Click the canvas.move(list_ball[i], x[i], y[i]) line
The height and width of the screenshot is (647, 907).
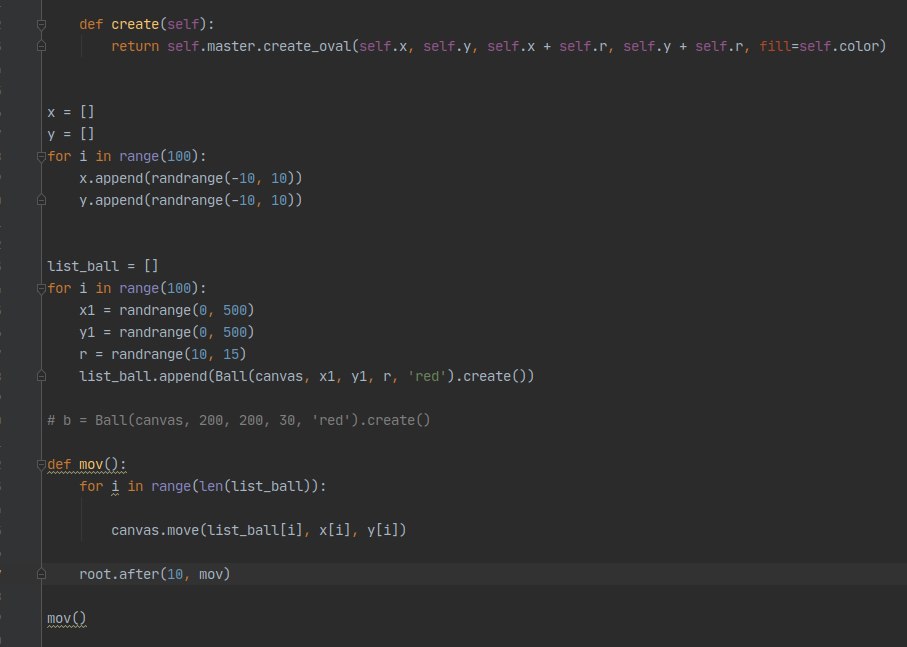point(259,530)
